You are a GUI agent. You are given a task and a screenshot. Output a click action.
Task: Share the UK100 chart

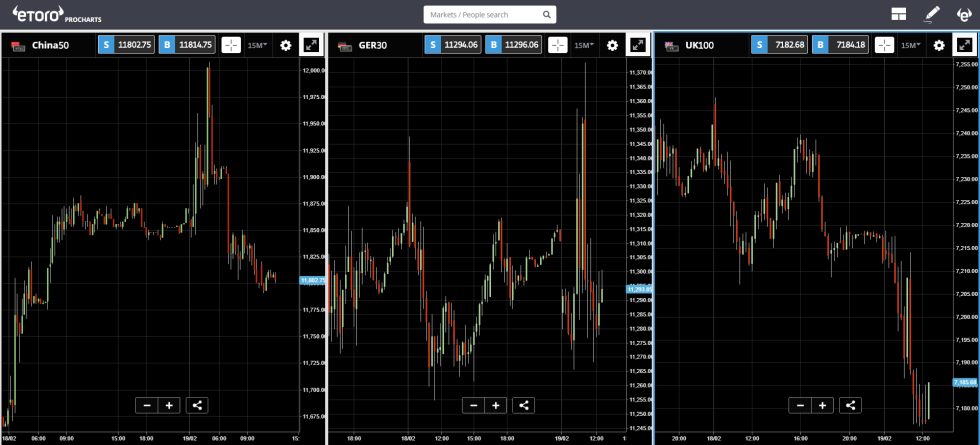tap(850, 405)
